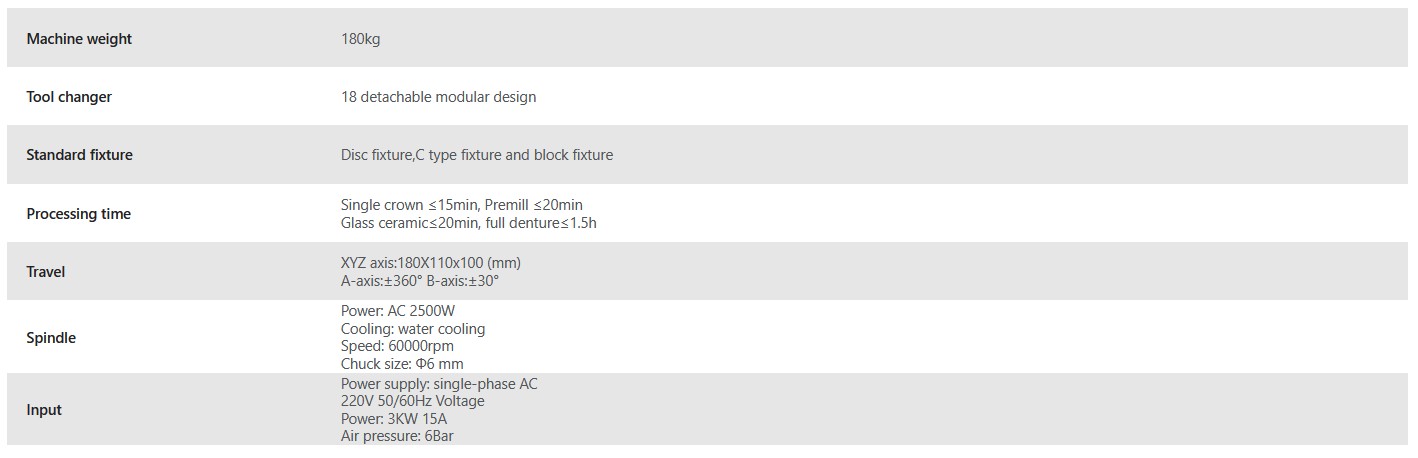
Task: Click the Input row label
Action: 44,410
